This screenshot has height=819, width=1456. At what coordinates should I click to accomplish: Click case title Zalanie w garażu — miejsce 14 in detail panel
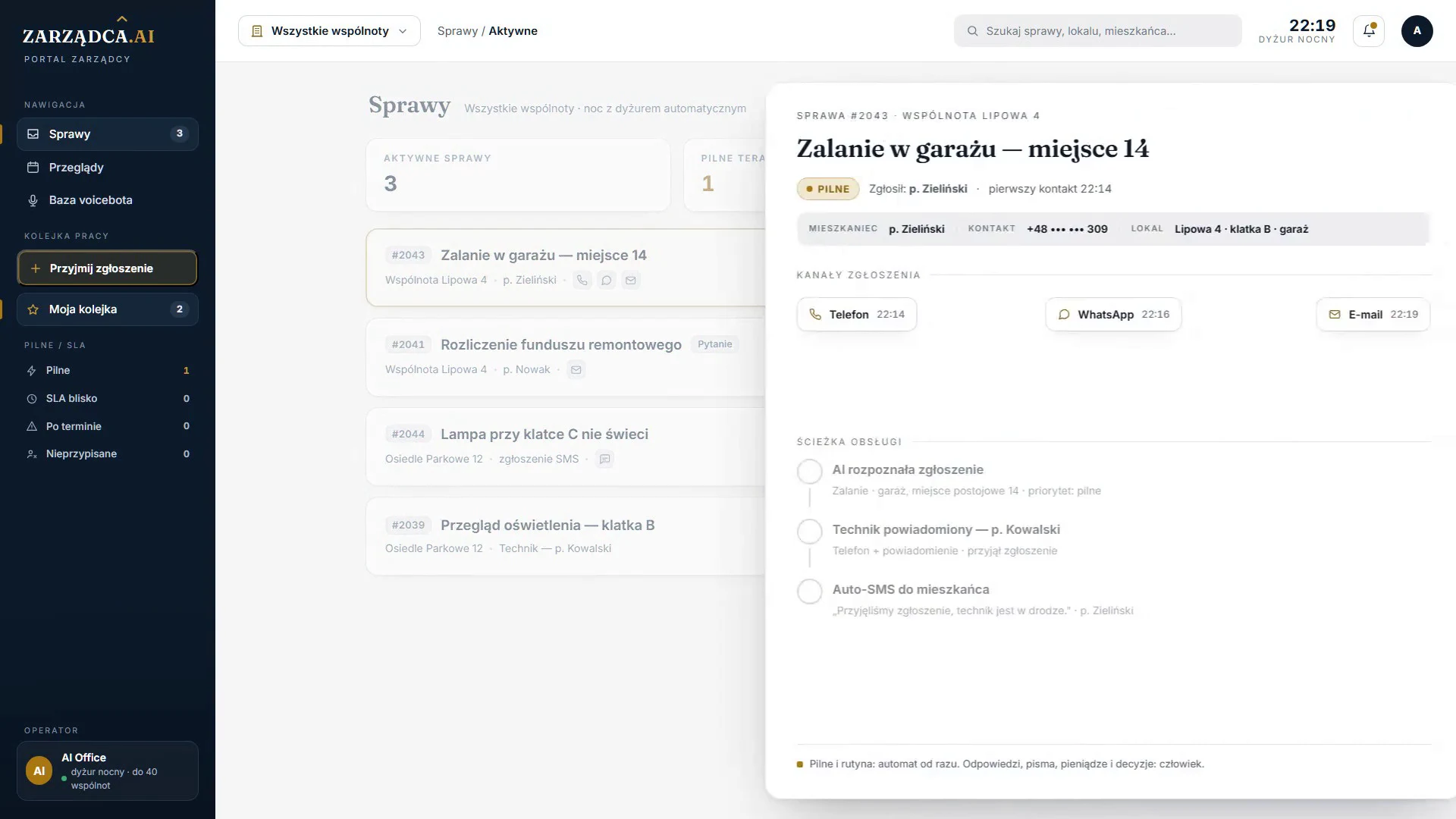click(972, 149)
